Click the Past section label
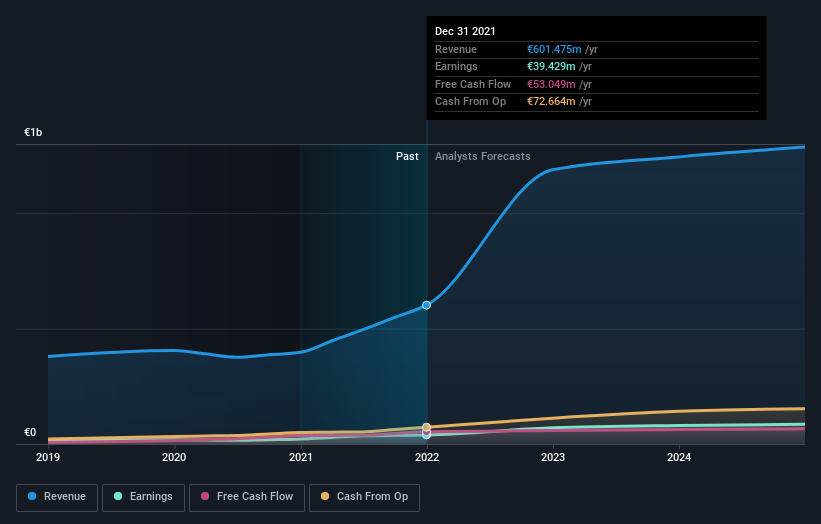The height and width of the screenshot is (524, 821). [407, 156]
